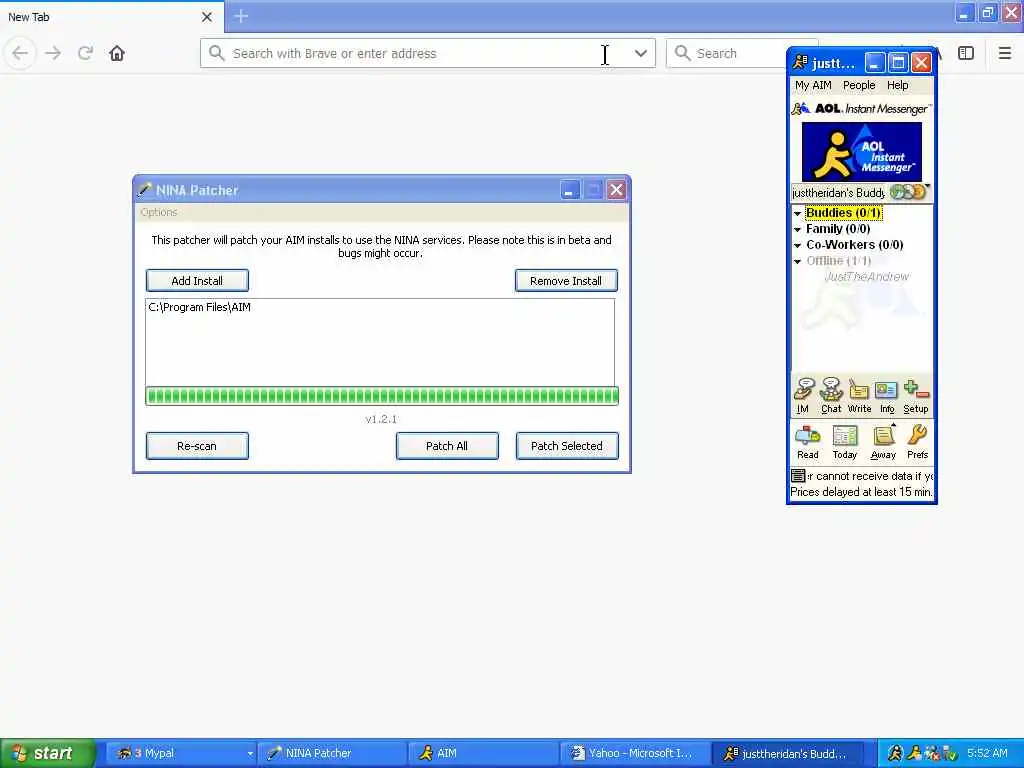Open the Windows start menu

[47, 753]
